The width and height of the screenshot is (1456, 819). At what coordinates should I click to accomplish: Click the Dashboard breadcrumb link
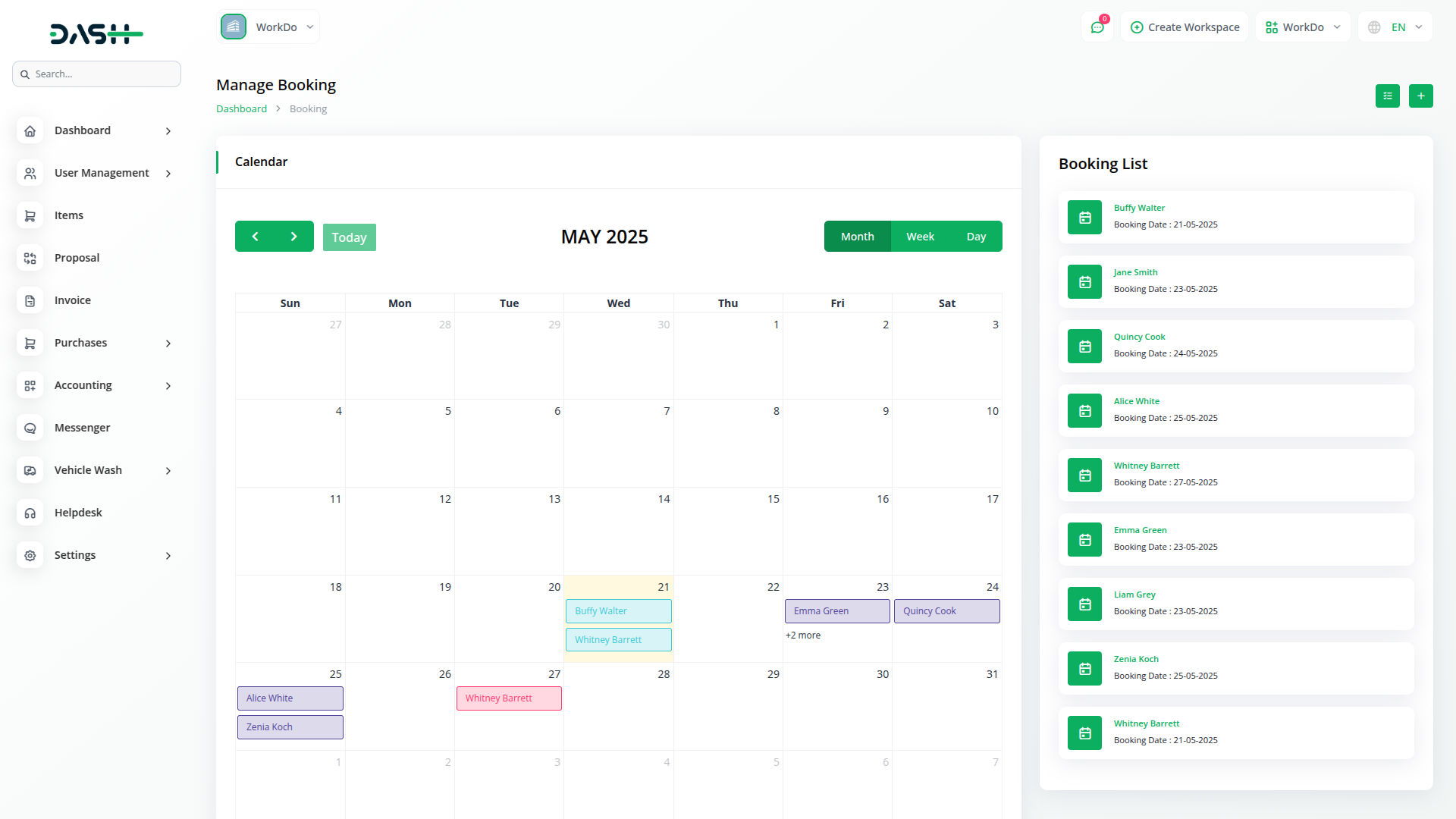coord(241,108)
